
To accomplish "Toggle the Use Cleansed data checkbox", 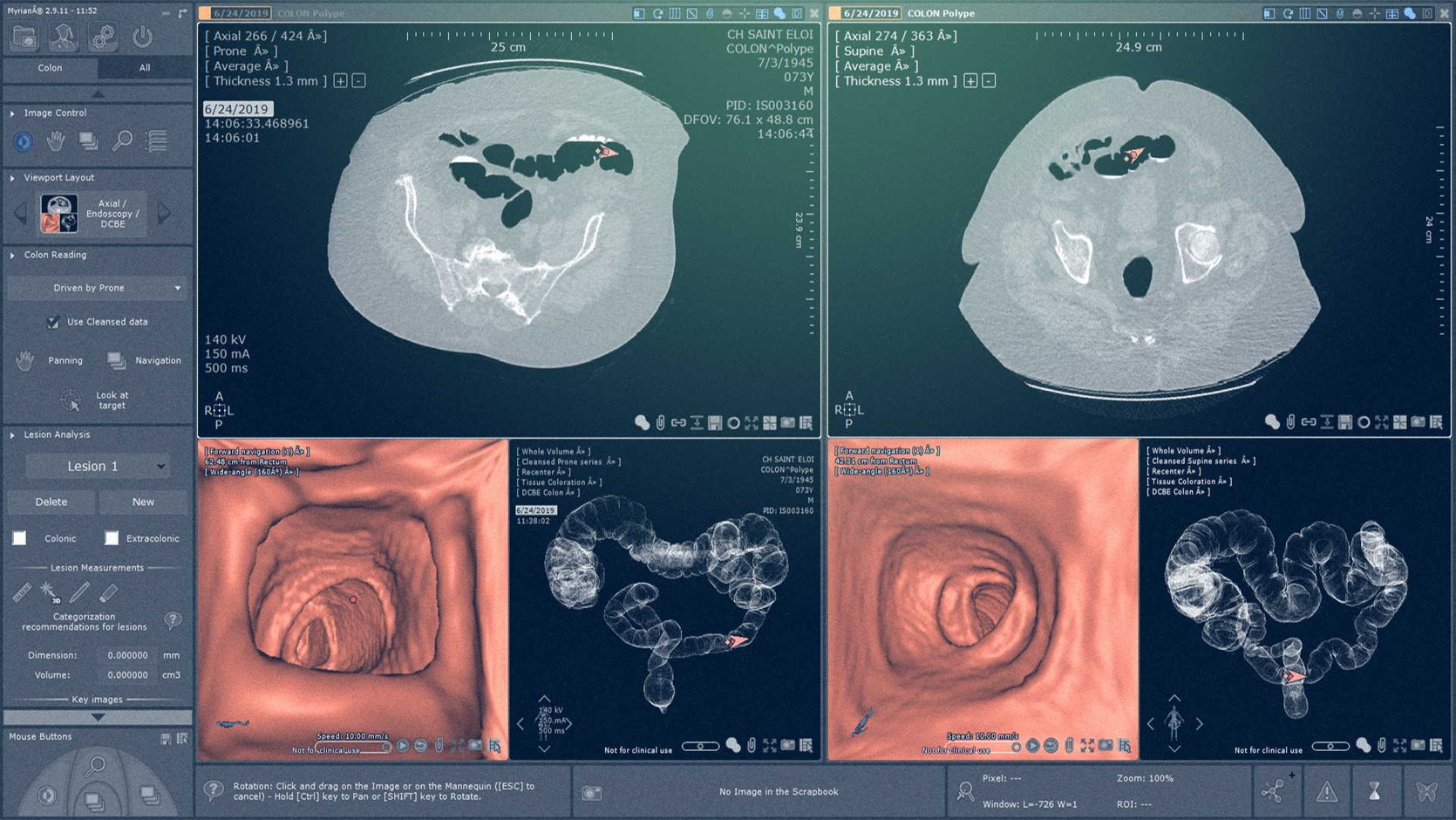I will [x=53, y=322].
